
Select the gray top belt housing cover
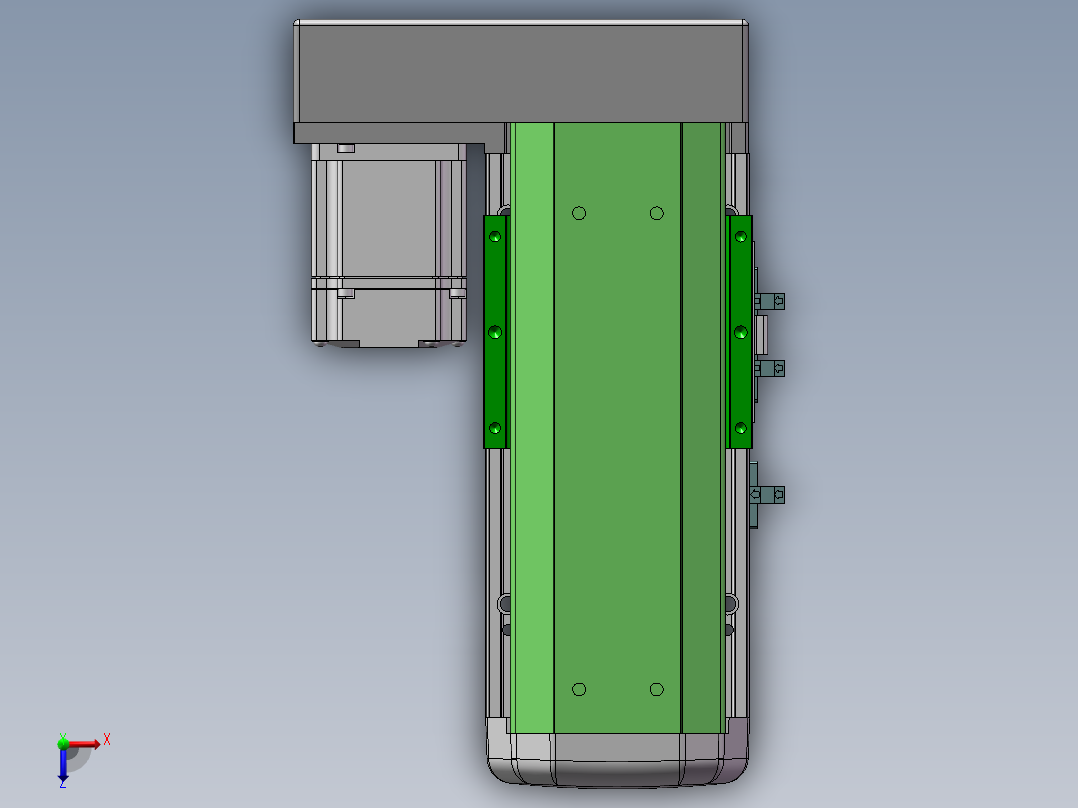521,72
